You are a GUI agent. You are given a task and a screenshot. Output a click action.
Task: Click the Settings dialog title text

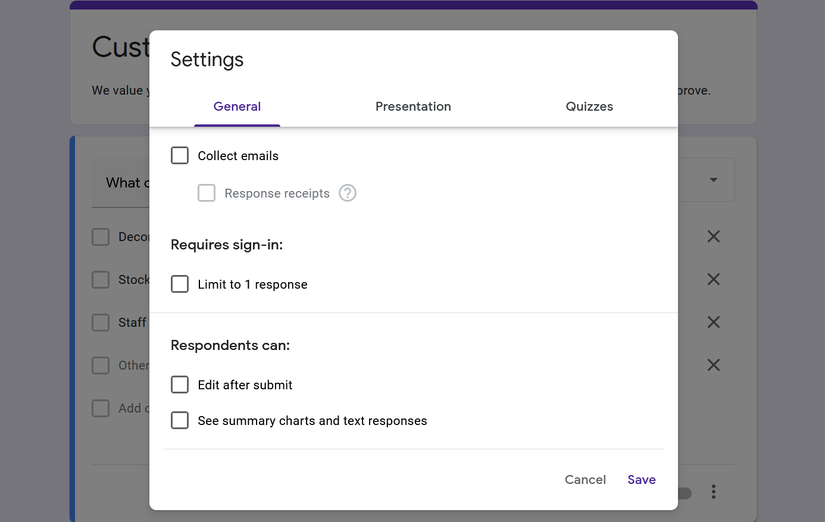(207, 59)
